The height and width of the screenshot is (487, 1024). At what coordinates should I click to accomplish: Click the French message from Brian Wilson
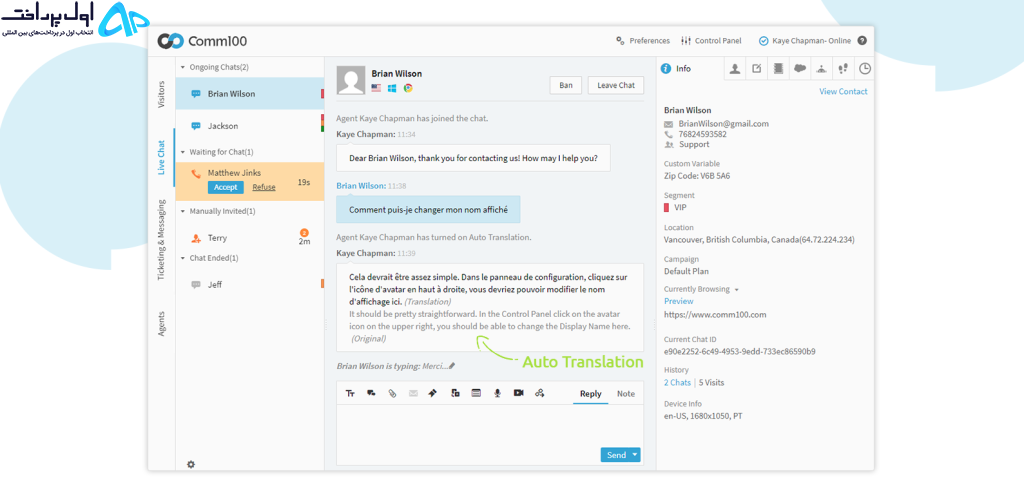(428, 210)
